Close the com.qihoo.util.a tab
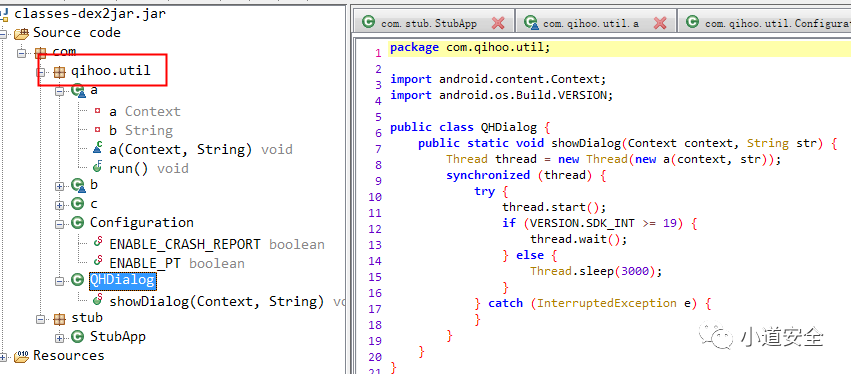This screenshot has width=851, height=374. (x=659, y=23)
